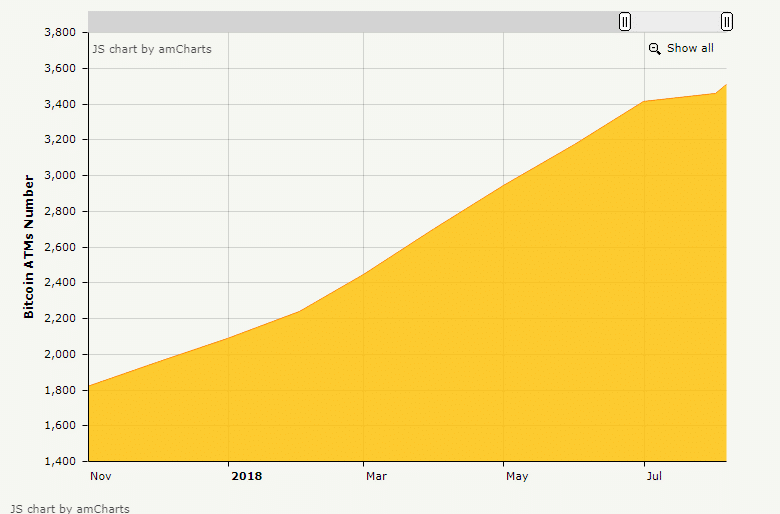780x514 pixels.
Task: Click the 3,600 value on the vertical axis
Action: coord(60,68)
